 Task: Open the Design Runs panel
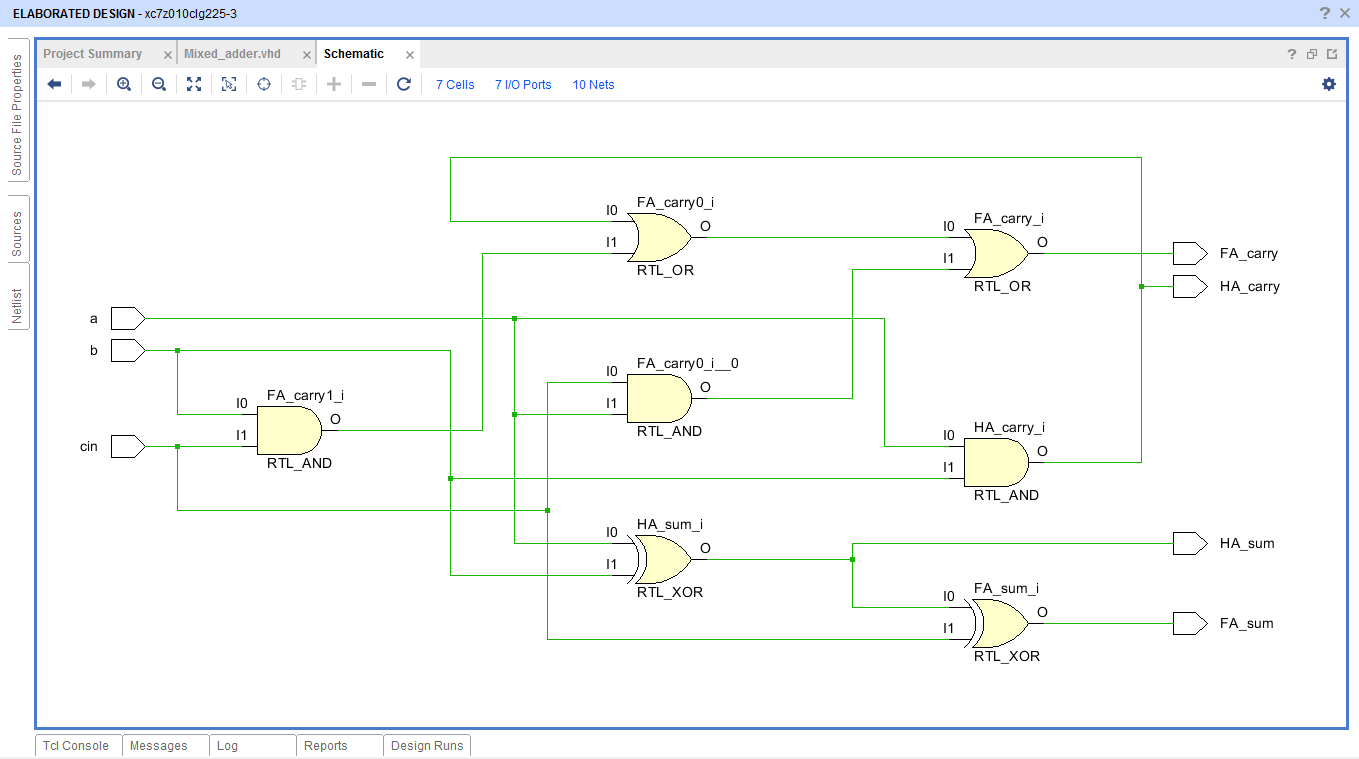coord(427,745)
